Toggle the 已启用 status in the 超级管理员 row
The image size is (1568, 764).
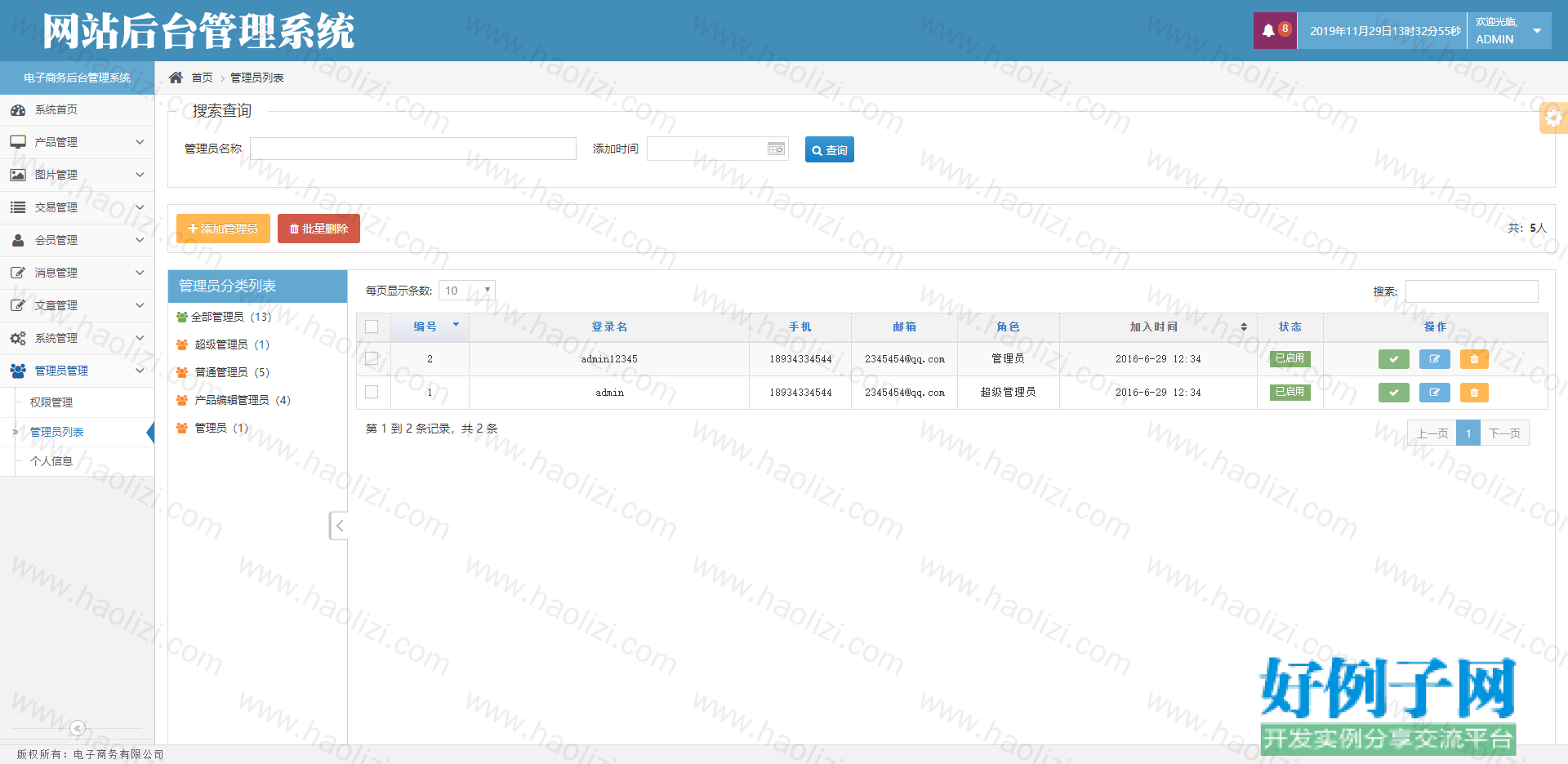[x=1290, y=392]
